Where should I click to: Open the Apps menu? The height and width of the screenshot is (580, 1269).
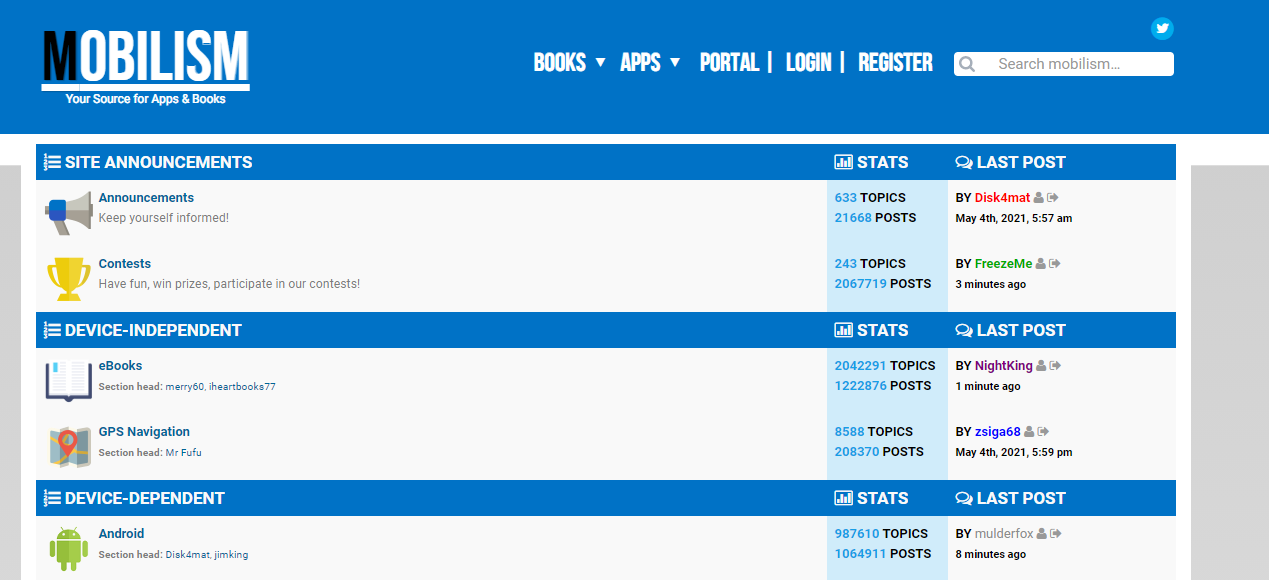(x=640, y=62)
